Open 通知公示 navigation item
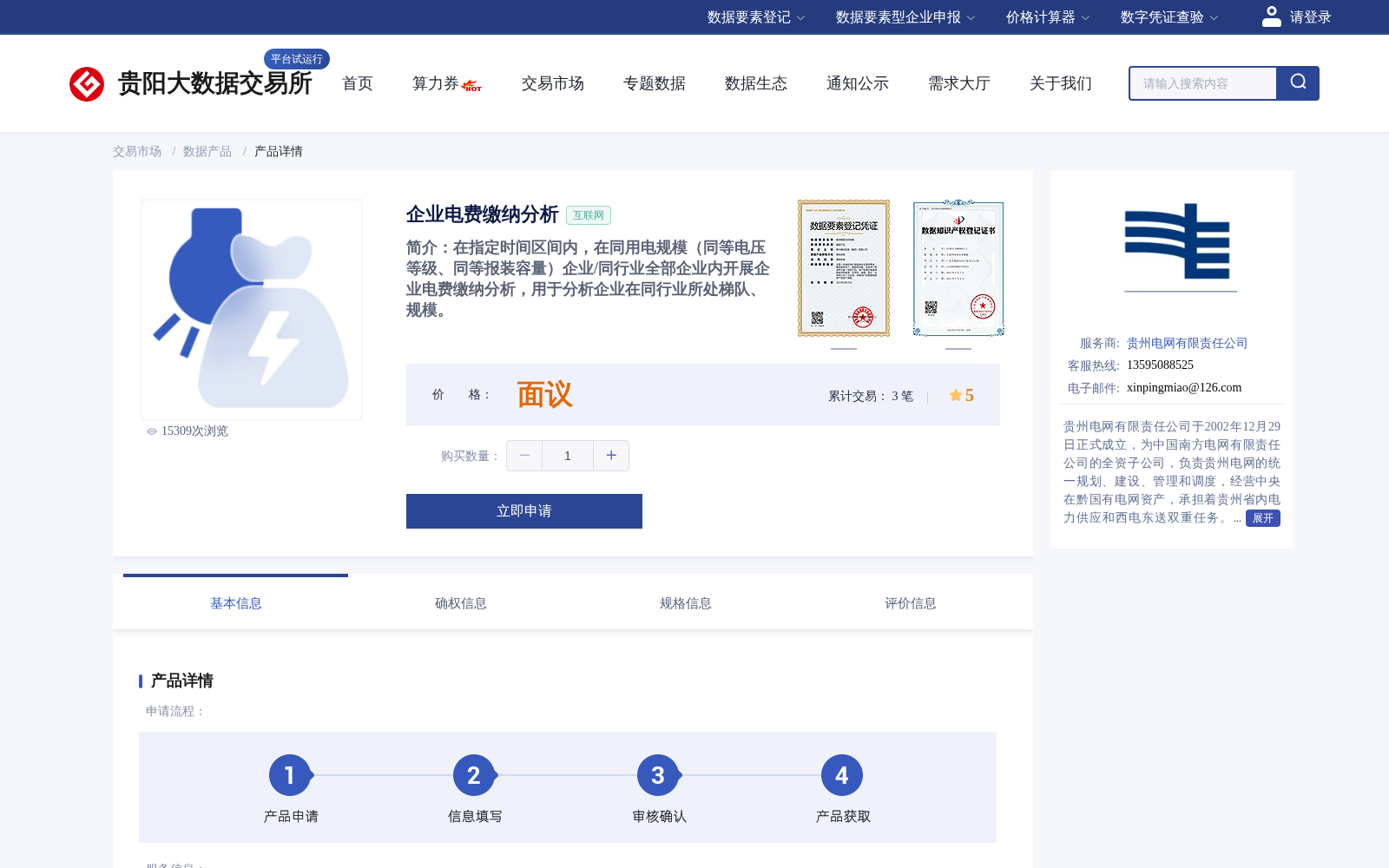This screenshot has height=868, width=1389. coord(858,83)
